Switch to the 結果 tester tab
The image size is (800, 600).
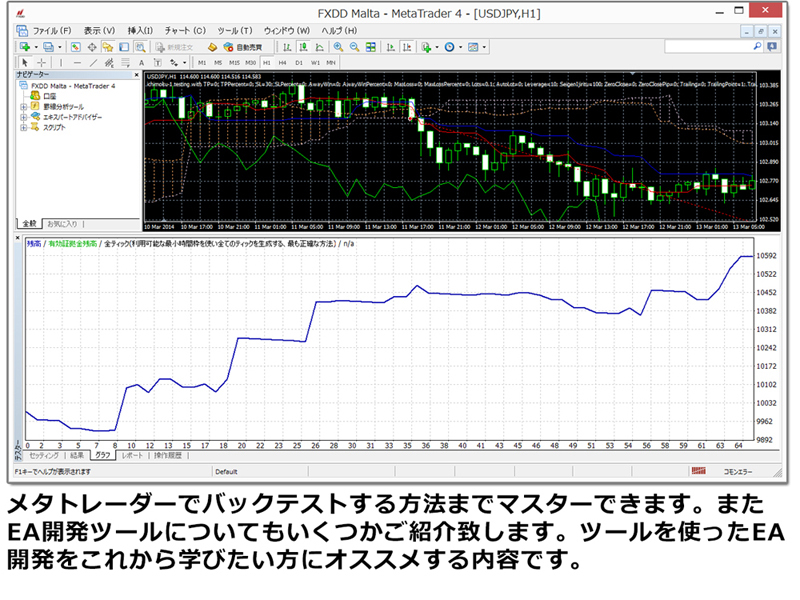[x=77, y=455]
